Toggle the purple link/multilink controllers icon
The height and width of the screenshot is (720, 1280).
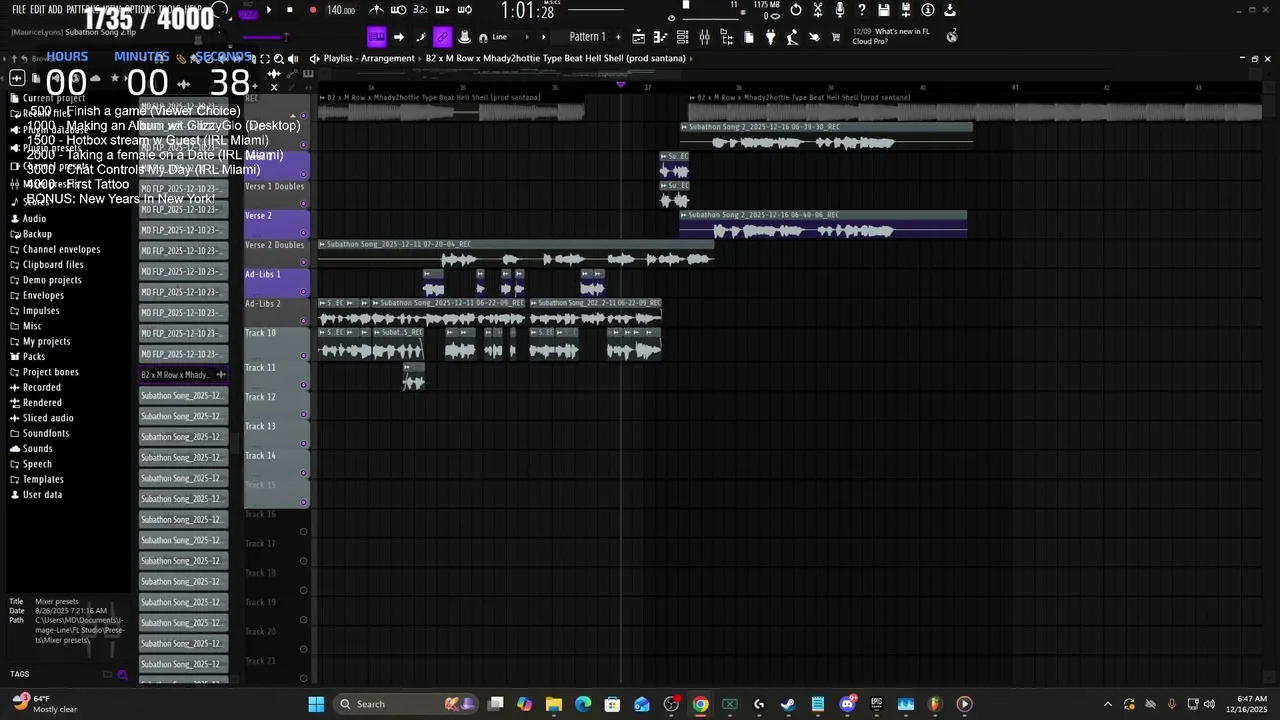[x=442, y=37]
